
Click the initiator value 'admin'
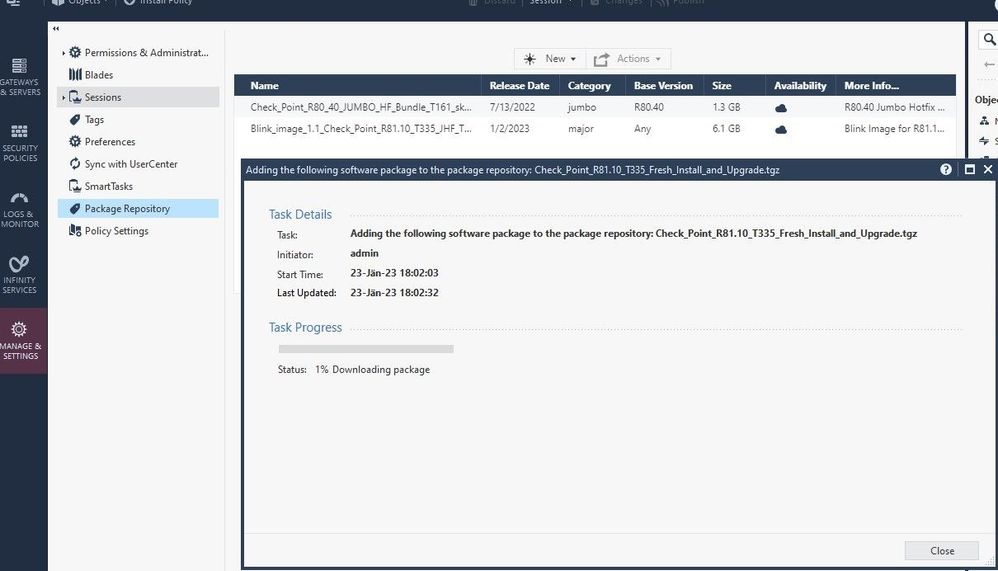364,253
